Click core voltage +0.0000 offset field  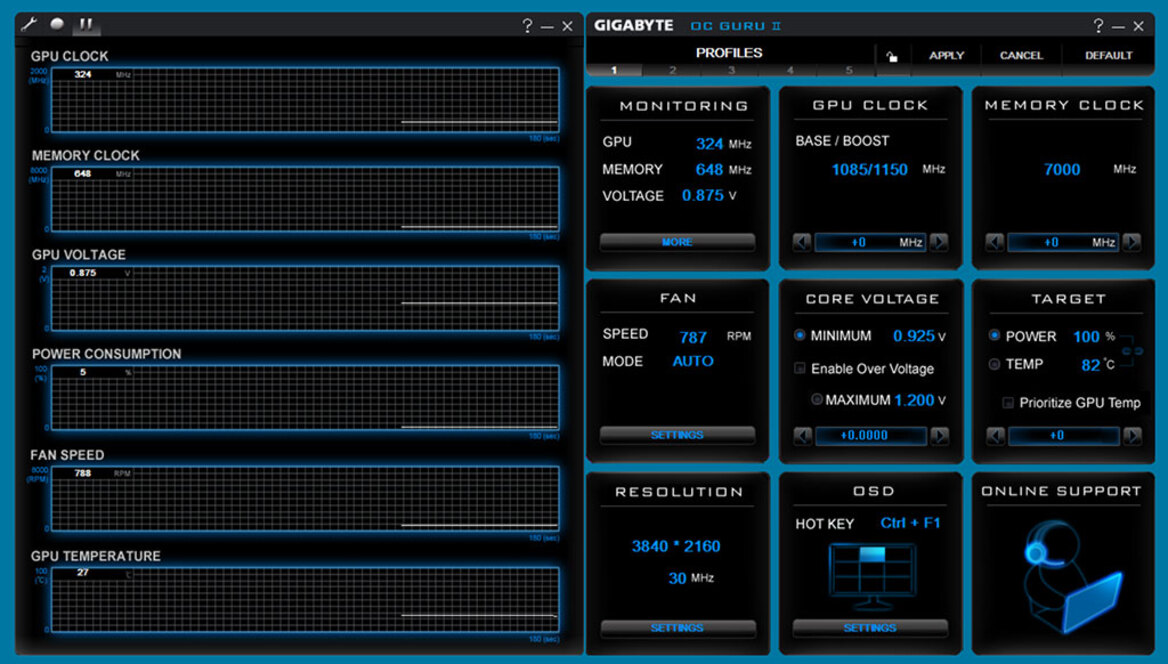[x=871, y=435]
